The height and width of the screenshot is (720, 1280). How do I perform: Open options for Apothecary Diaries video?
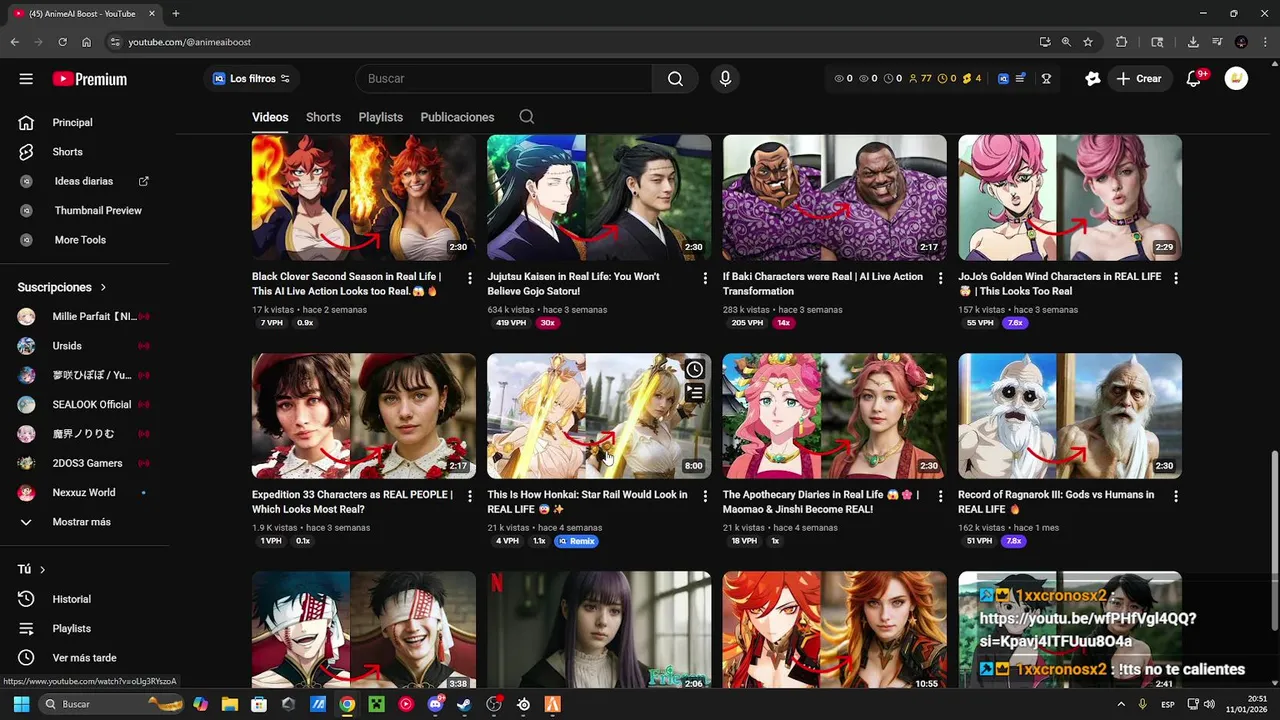pyautogui.click(x=940, y=497)
